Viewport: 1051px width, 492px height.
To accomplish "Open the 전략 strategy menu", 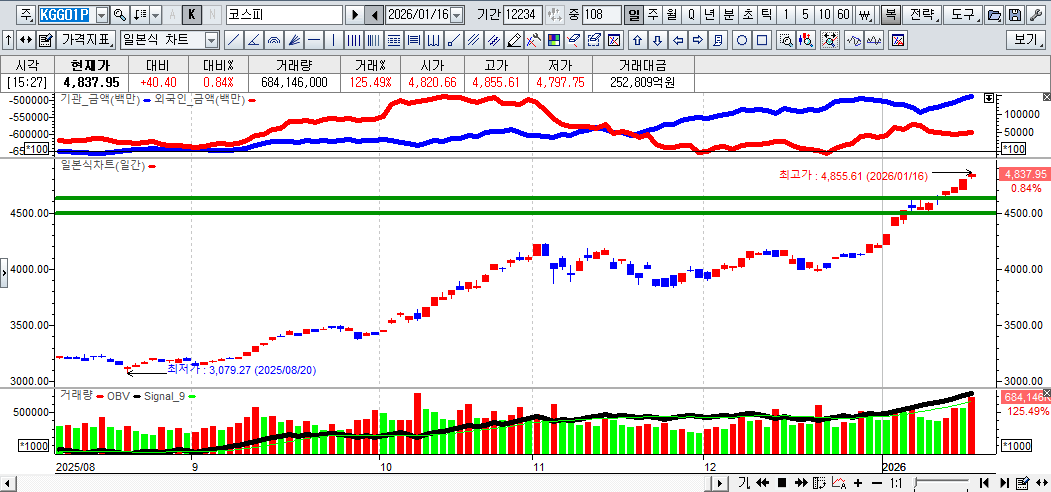I will pyautogui.click(x=923, y=15).
